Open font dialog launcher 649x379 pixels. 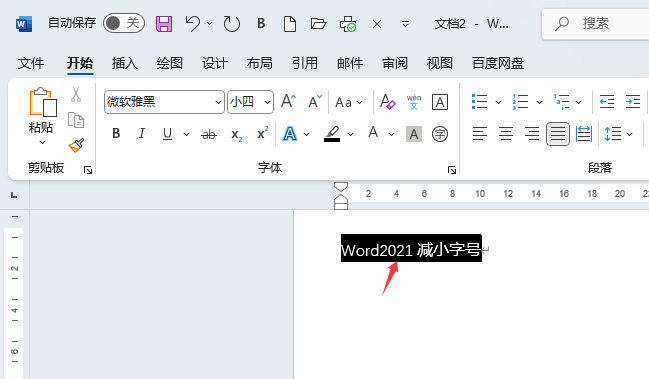point(452,170)
